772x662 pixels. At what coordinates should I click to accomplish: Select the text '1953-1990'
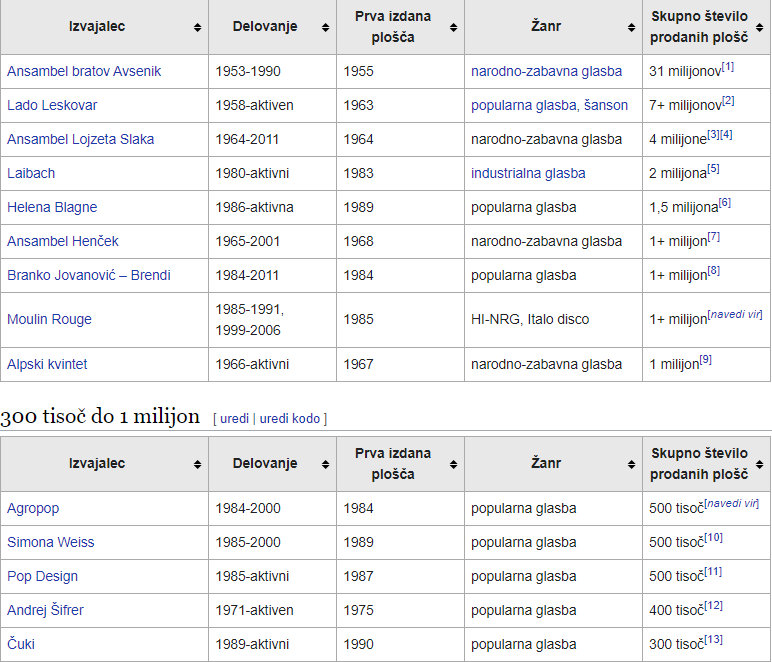(x=248, y=71)
